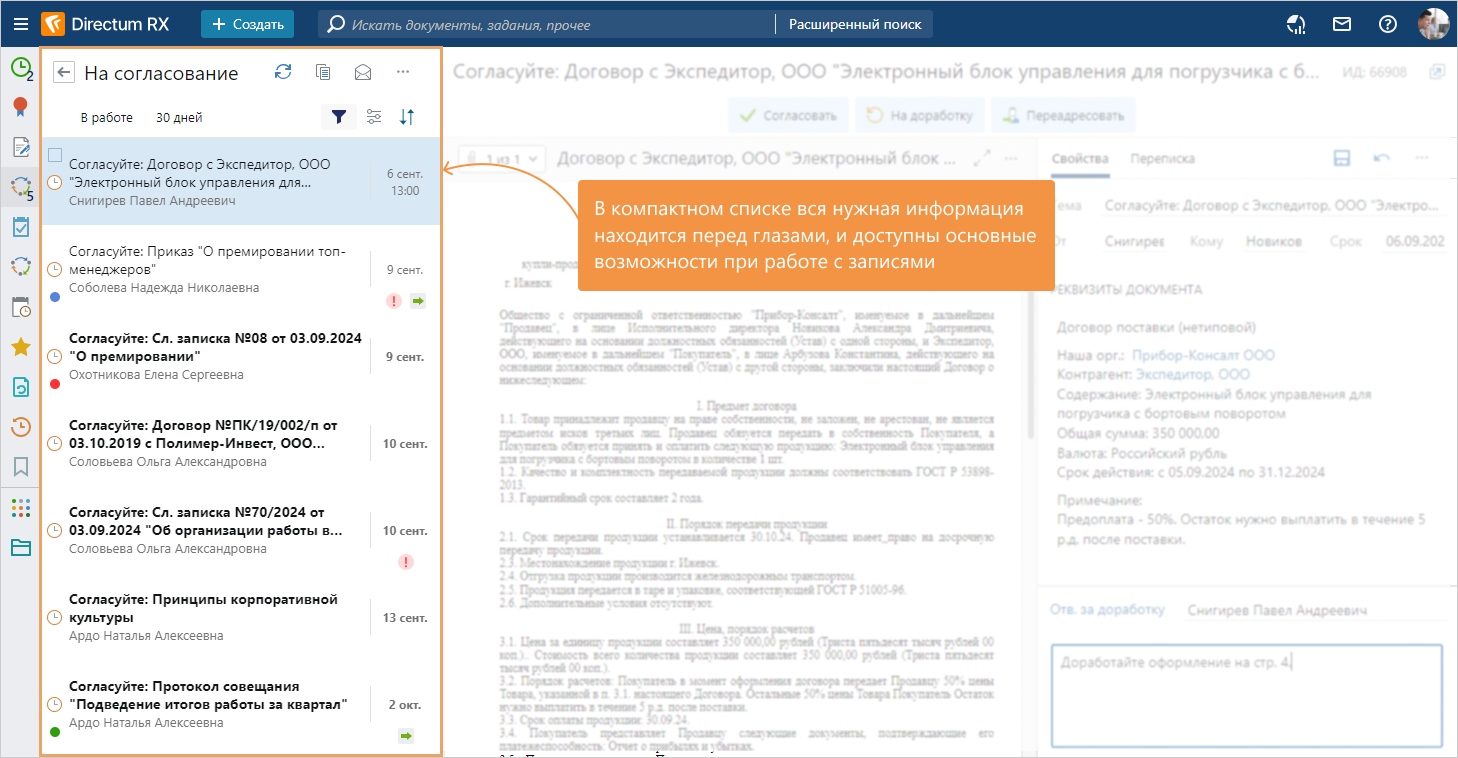
Task: Click the back arrow next to На согласование
Action: [x=64, y=72]
